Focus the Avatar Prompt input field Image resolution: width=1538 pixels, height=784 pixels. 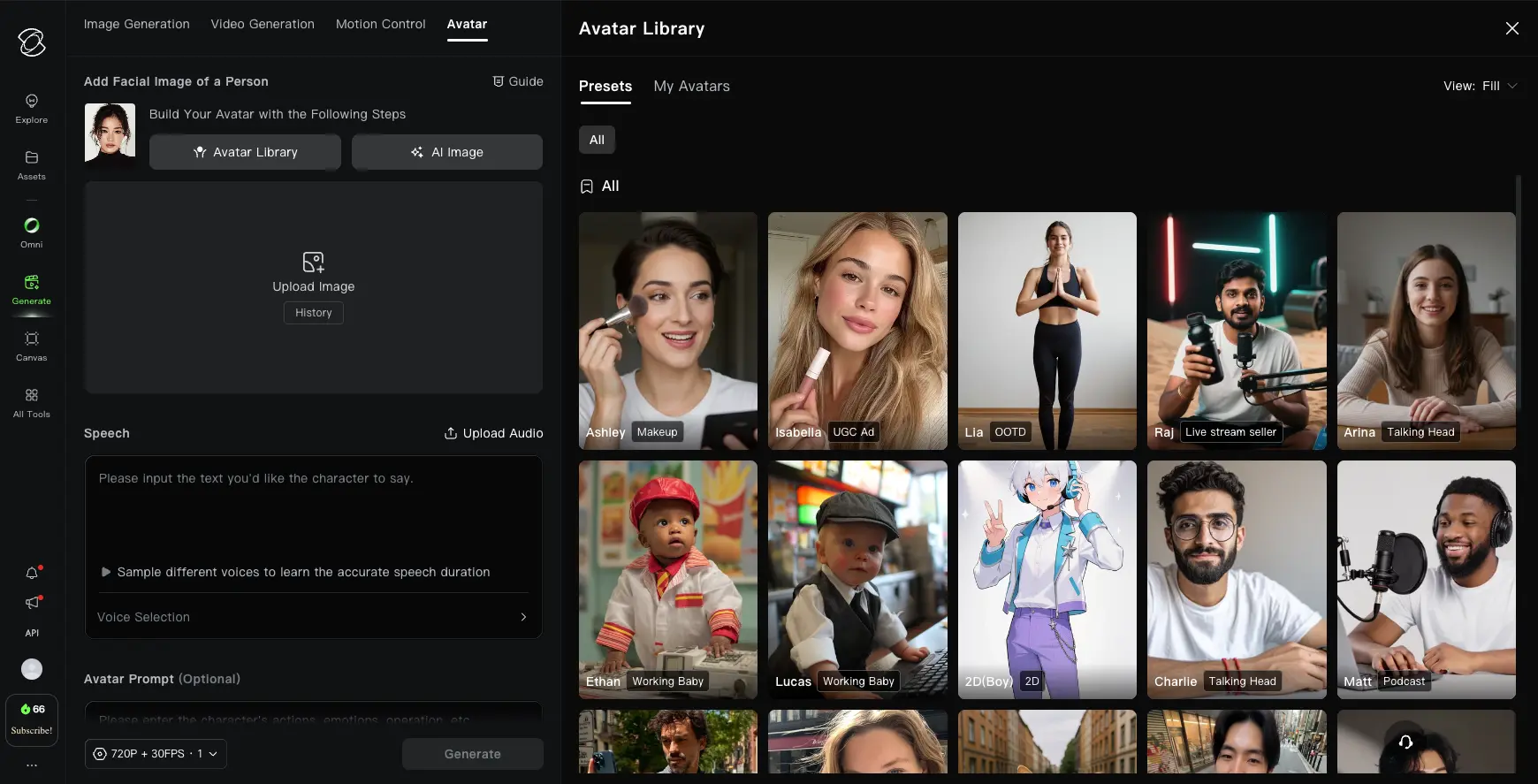(x=313, y=714)
